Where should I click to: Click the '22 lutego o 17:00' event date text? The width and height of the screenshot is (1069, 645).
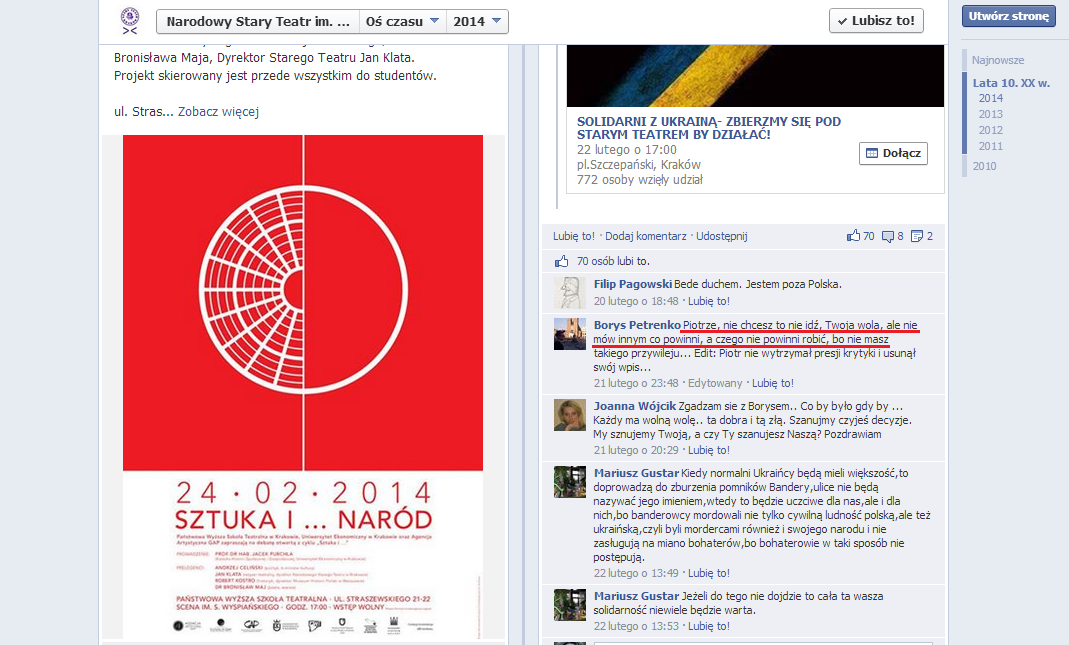click(x=627, y=150)
